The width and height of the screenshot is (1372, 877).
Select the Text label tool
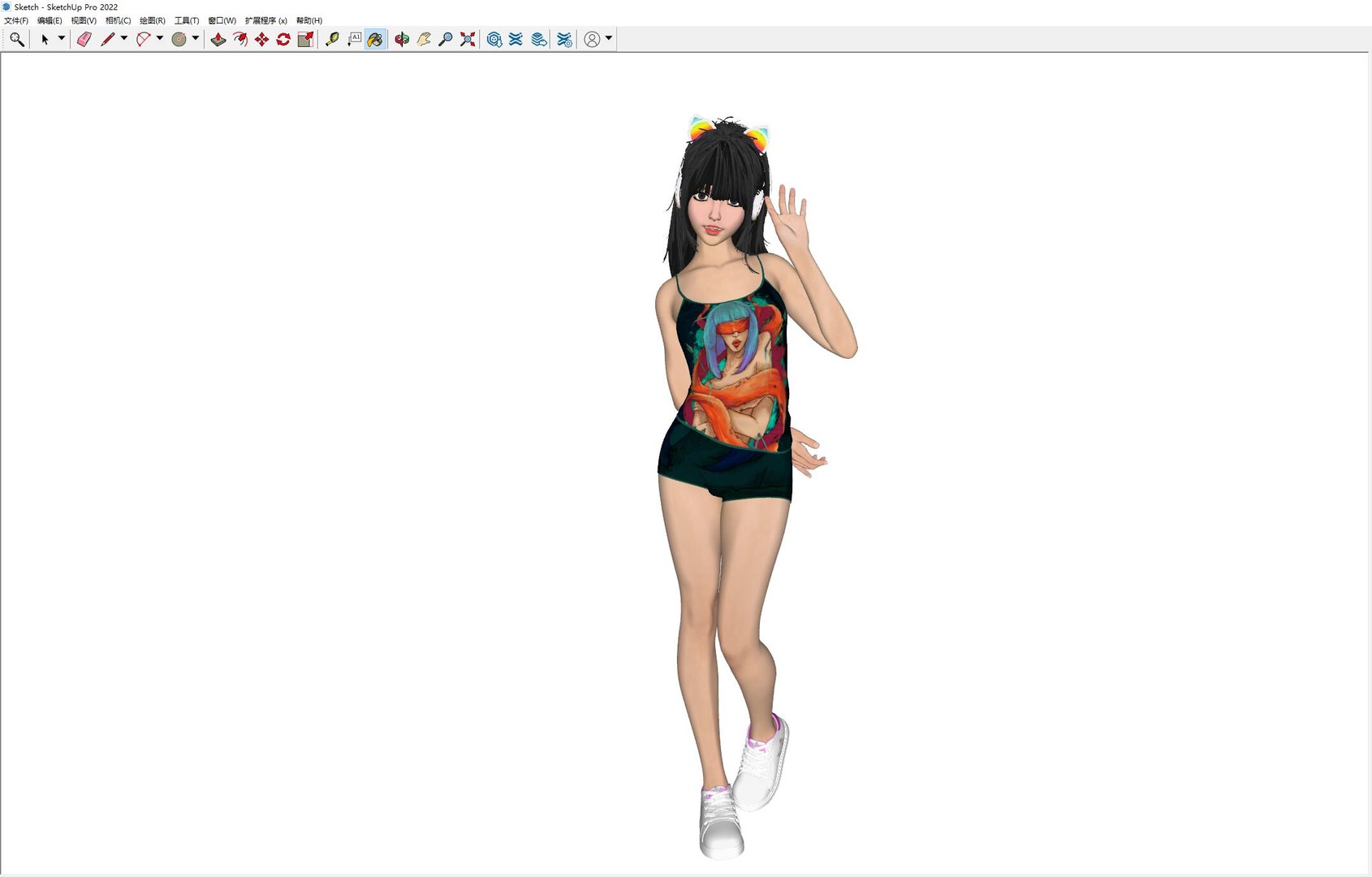(x=354, y=39)
